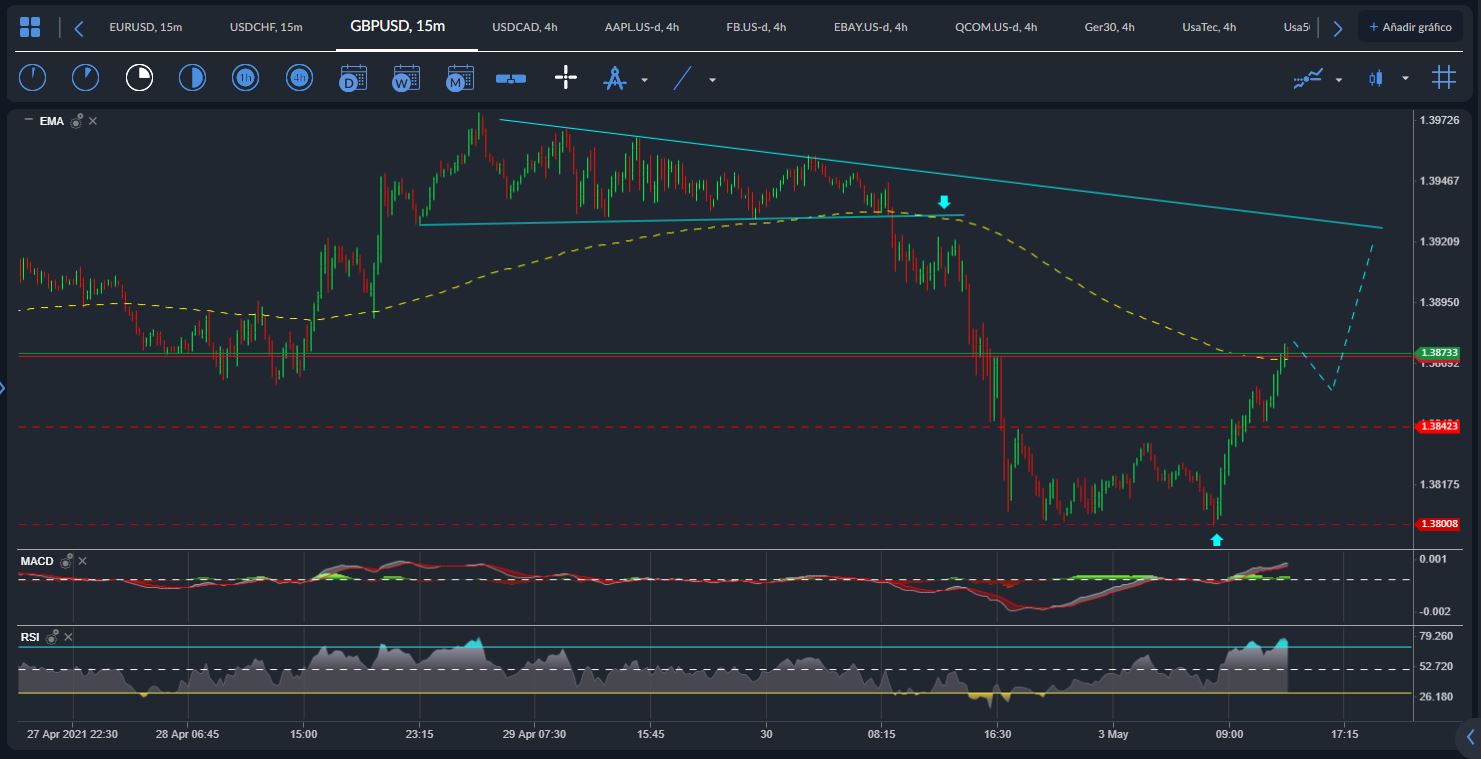Viewport: 1481px width, 759px height.
Task: Click the green 1.38733 price label
Action: click(1439, 353)
